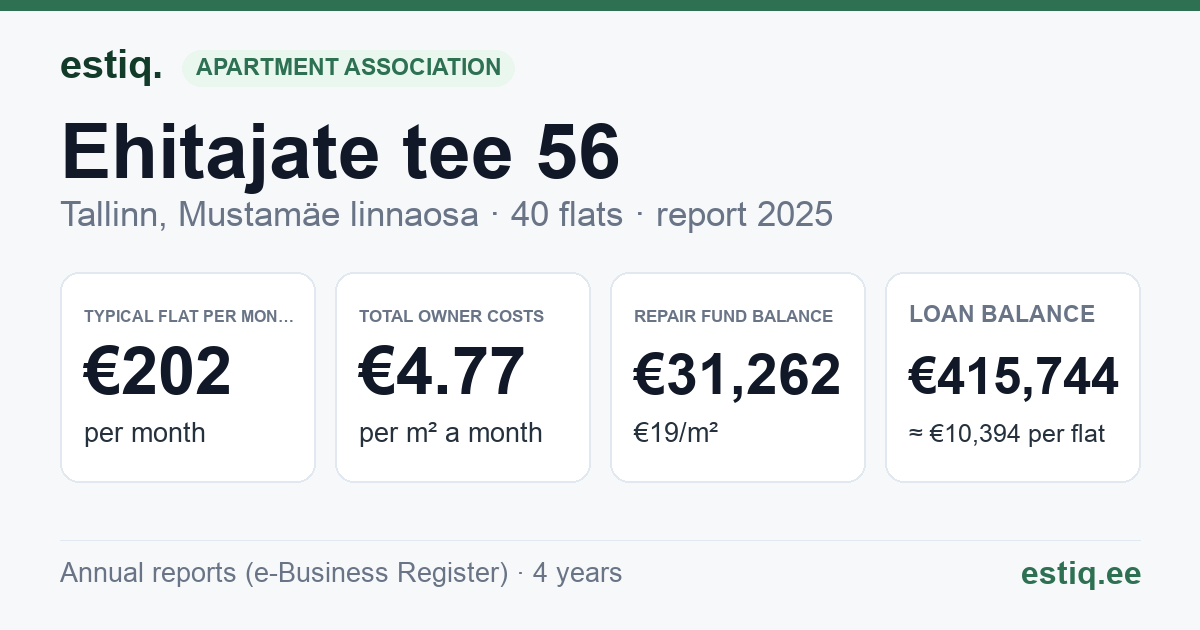The width and height of the screenshot is (1200, 630).
Task: Click the LOAN BALANCE label
Action: 1002,314
